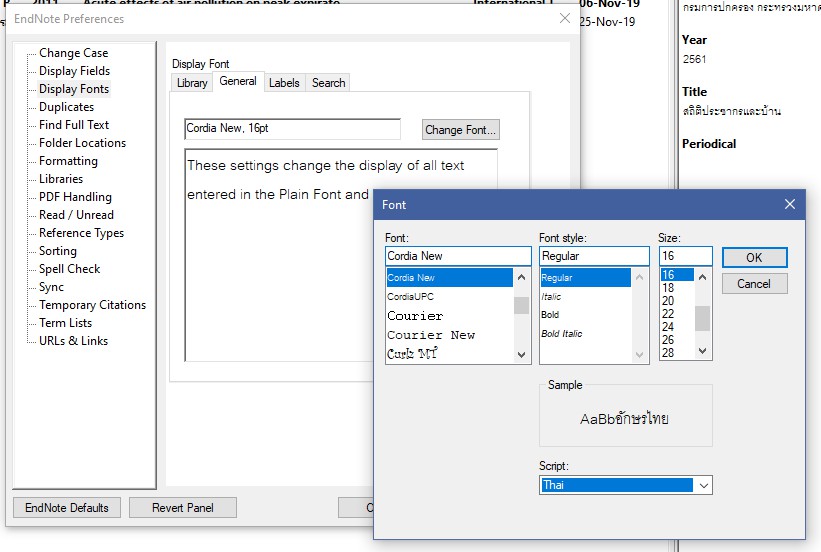Open Temporary Citations preferences
Image resolution: width=821 pixels, height=552 pixels.
(92, 305)
